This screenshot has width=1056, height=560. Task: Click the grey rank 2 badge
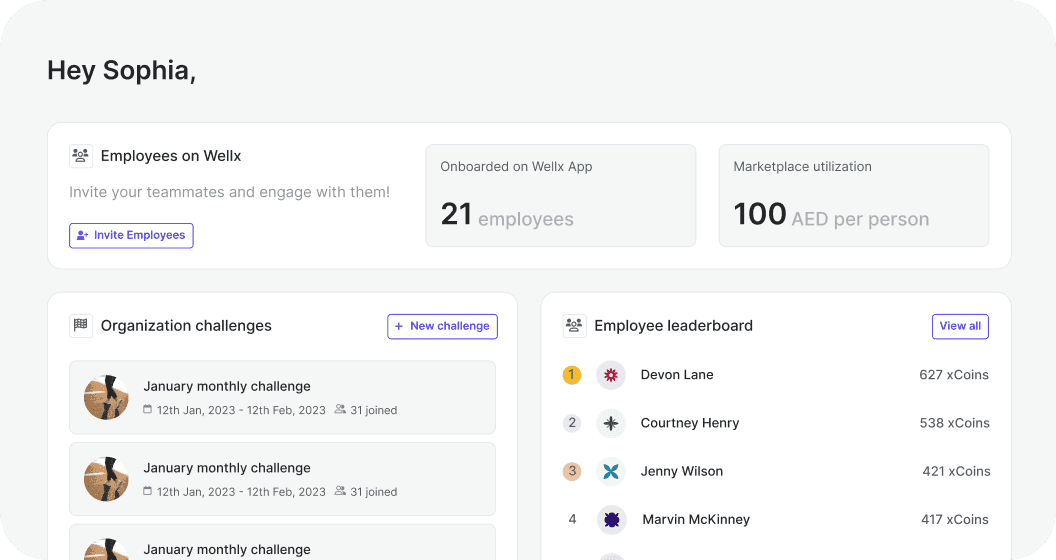(x=572, y=423)
